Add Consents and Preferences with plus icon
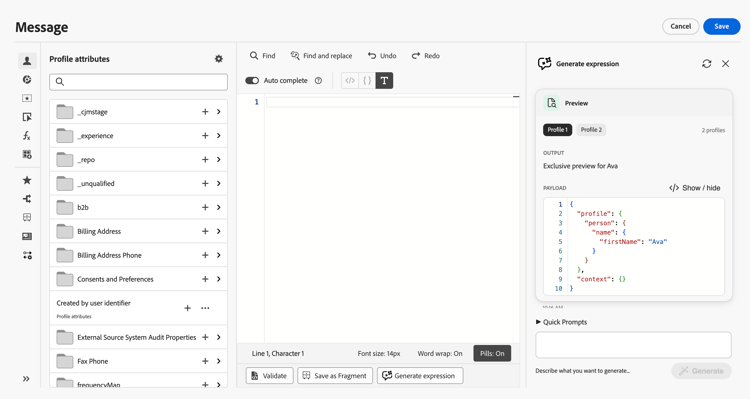 point(205,279)
